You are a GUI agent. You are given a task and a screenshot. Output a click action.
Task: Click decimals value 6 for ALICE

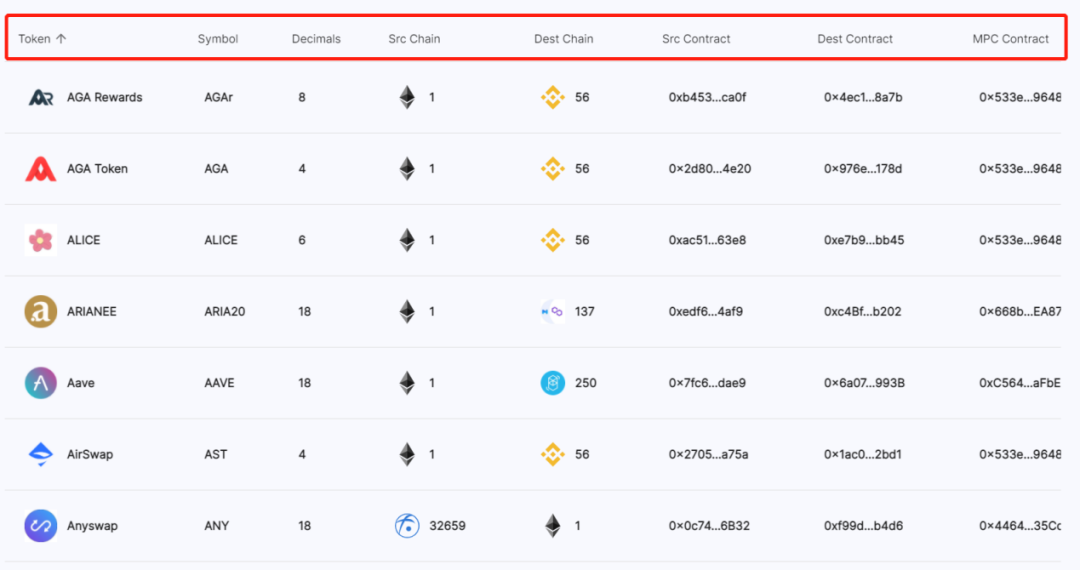coord(302,240)
